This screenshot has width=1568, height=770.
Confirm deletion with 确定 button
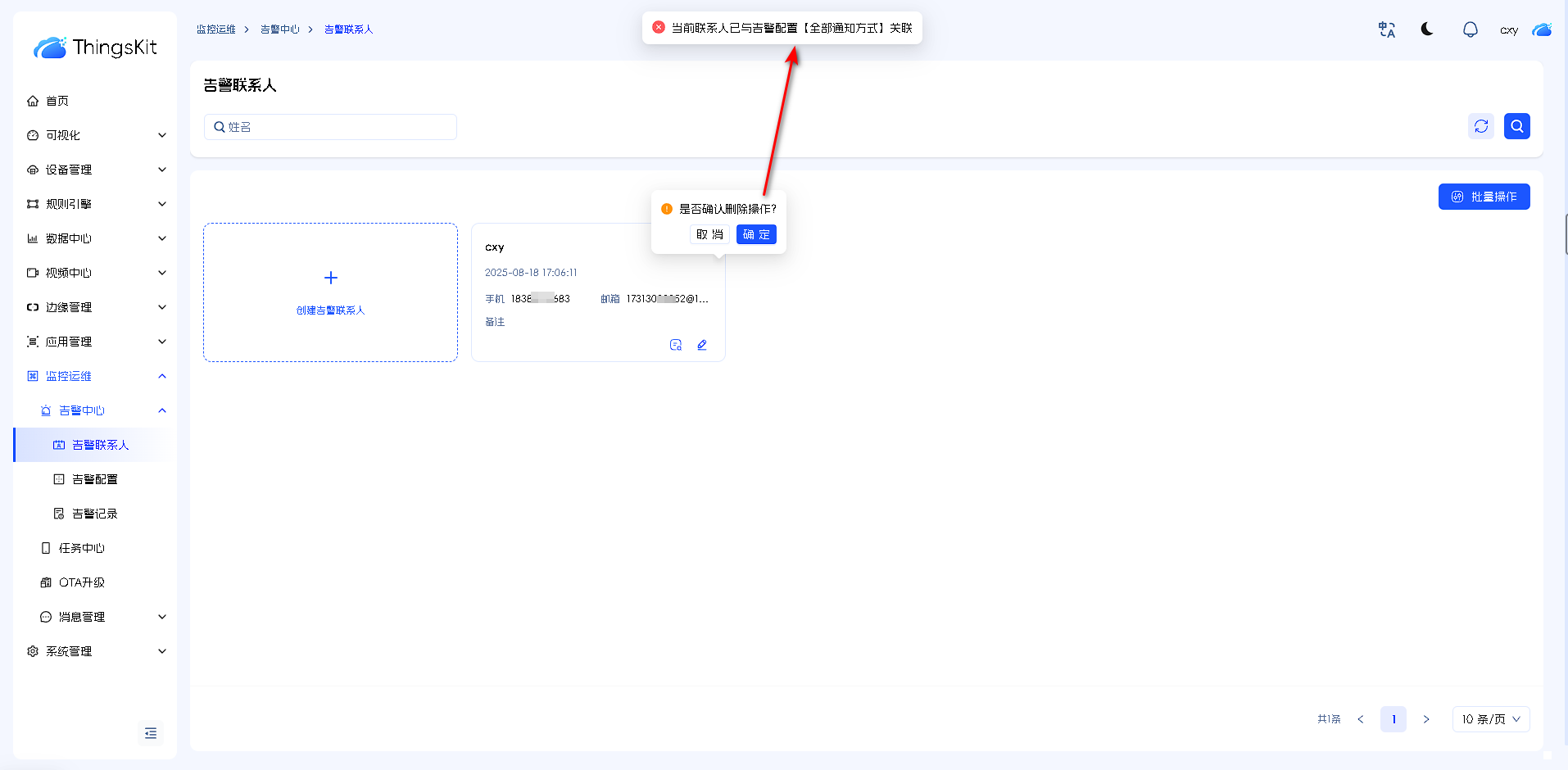[x=755, y=234]
